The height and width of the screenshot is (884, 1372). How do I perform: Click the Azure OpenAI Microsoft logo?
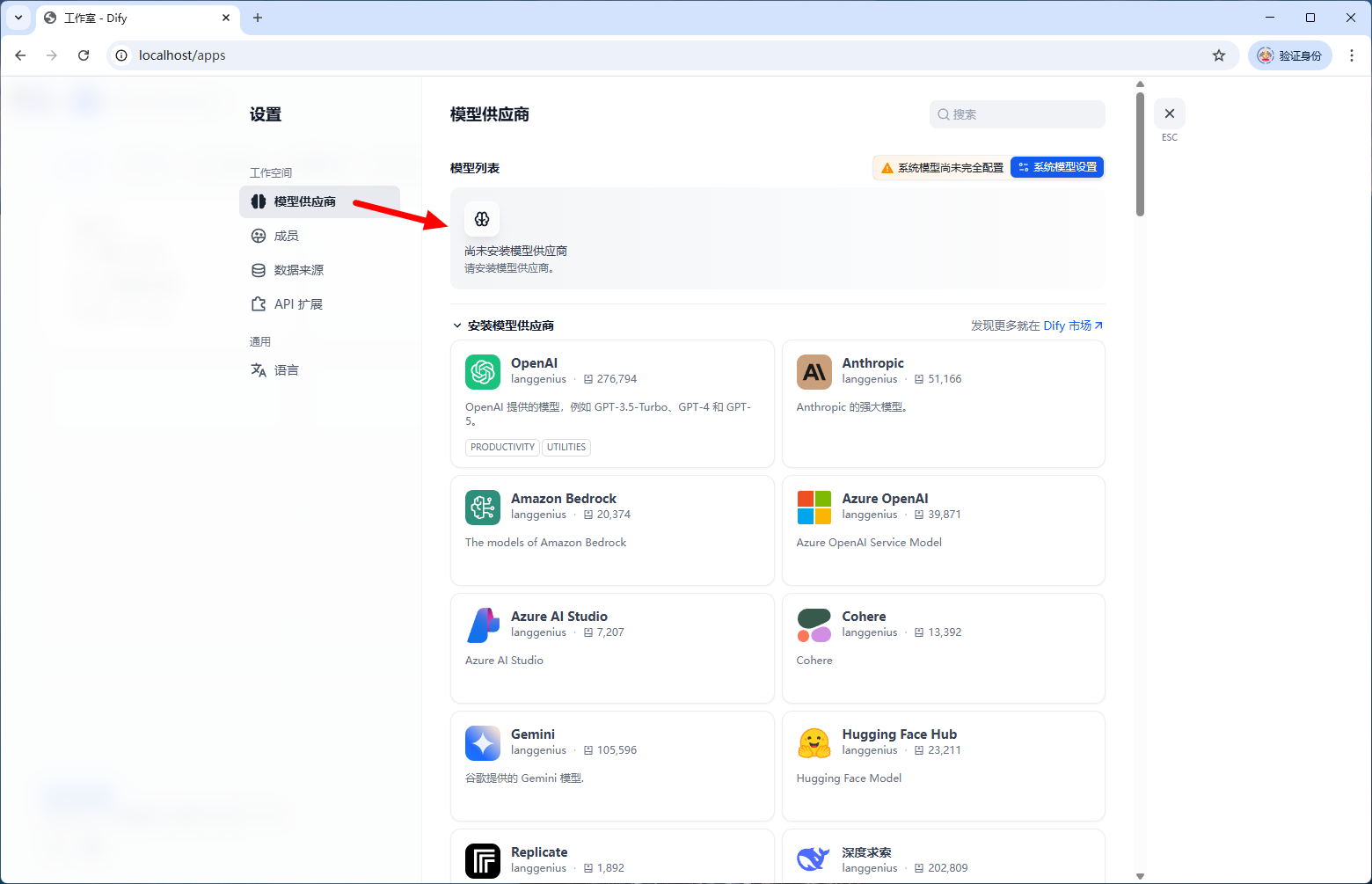(x=814, y=508)
